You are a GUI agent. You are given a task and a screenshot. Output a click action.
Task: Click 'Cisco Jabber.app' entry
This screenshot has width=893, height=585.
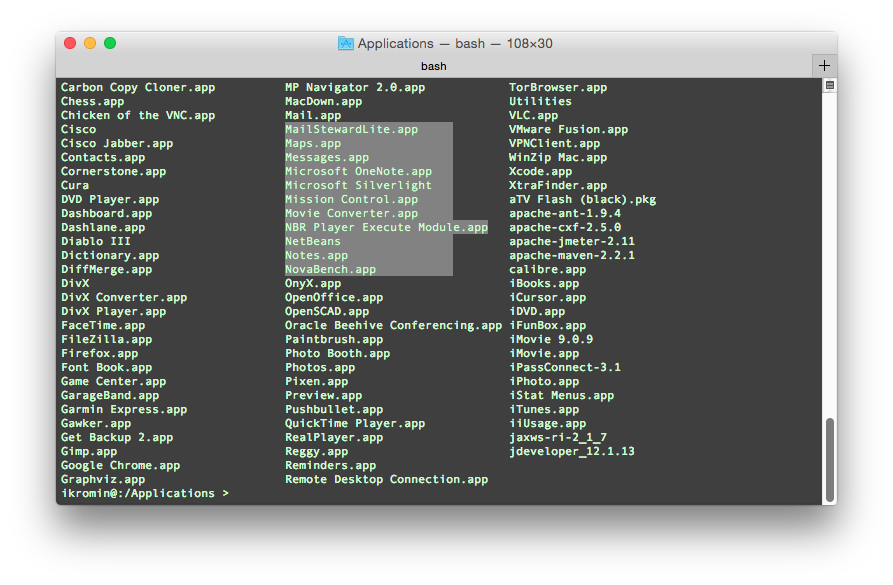tap(117, 144)
